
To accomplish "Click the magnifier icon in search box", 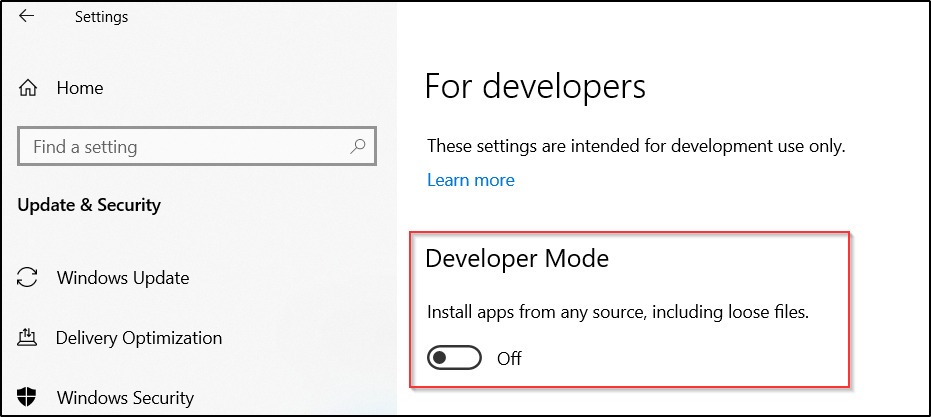I will tap(357, 146).
